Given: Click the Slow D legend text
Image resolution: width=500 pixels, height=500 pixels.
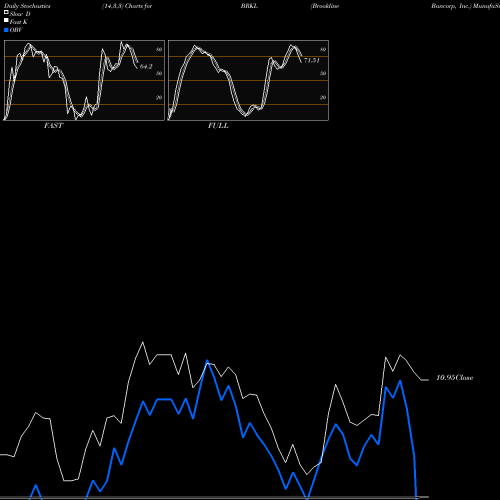Looking at the screenshot, I should pos(20,14).
